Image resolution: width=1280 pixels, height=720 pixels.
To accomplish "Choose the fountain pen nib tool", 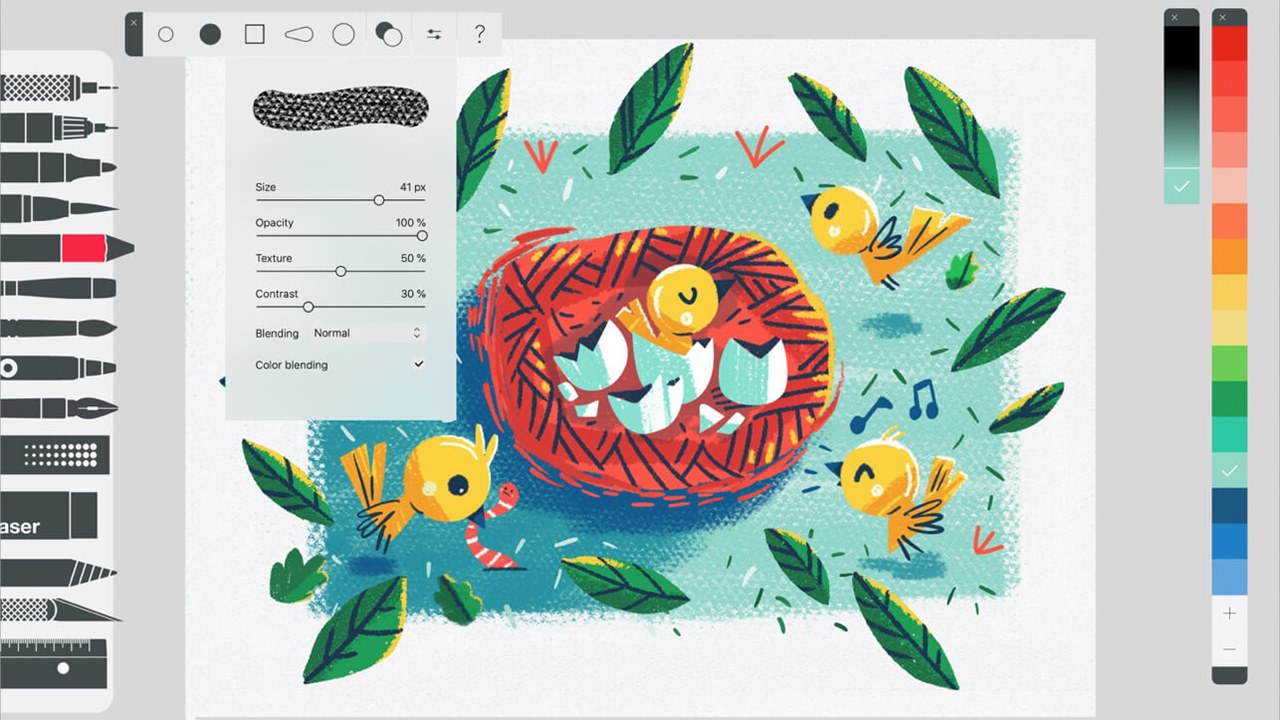I will tap(58, 408).
